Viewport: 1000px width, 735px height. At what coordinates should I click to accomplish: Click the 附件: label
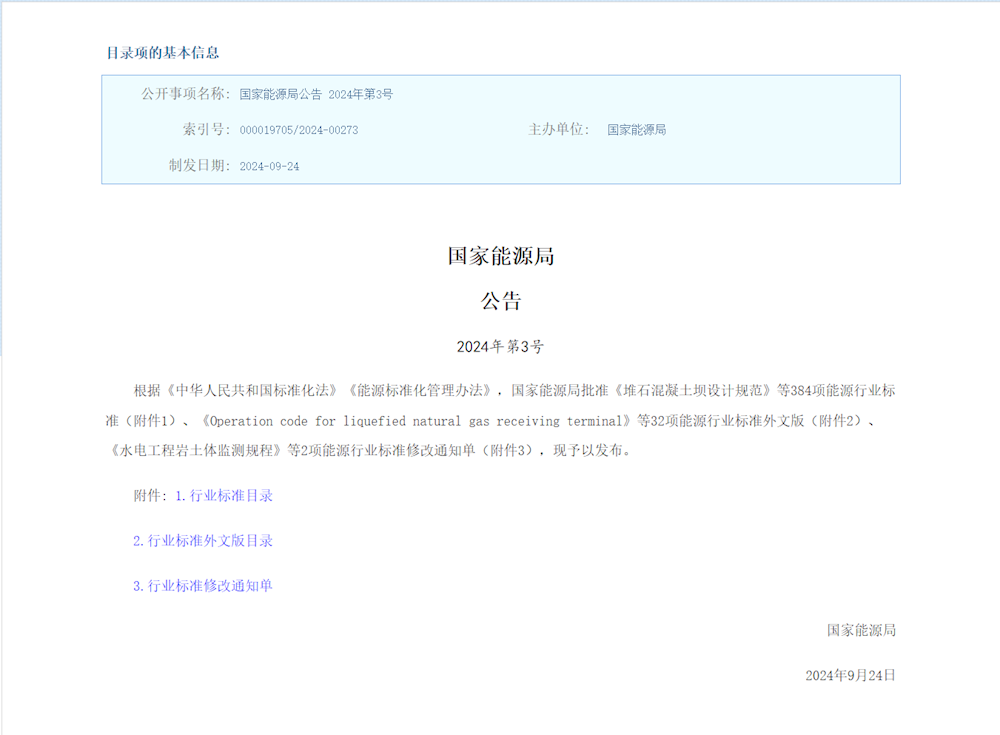(x=151, y=496)
